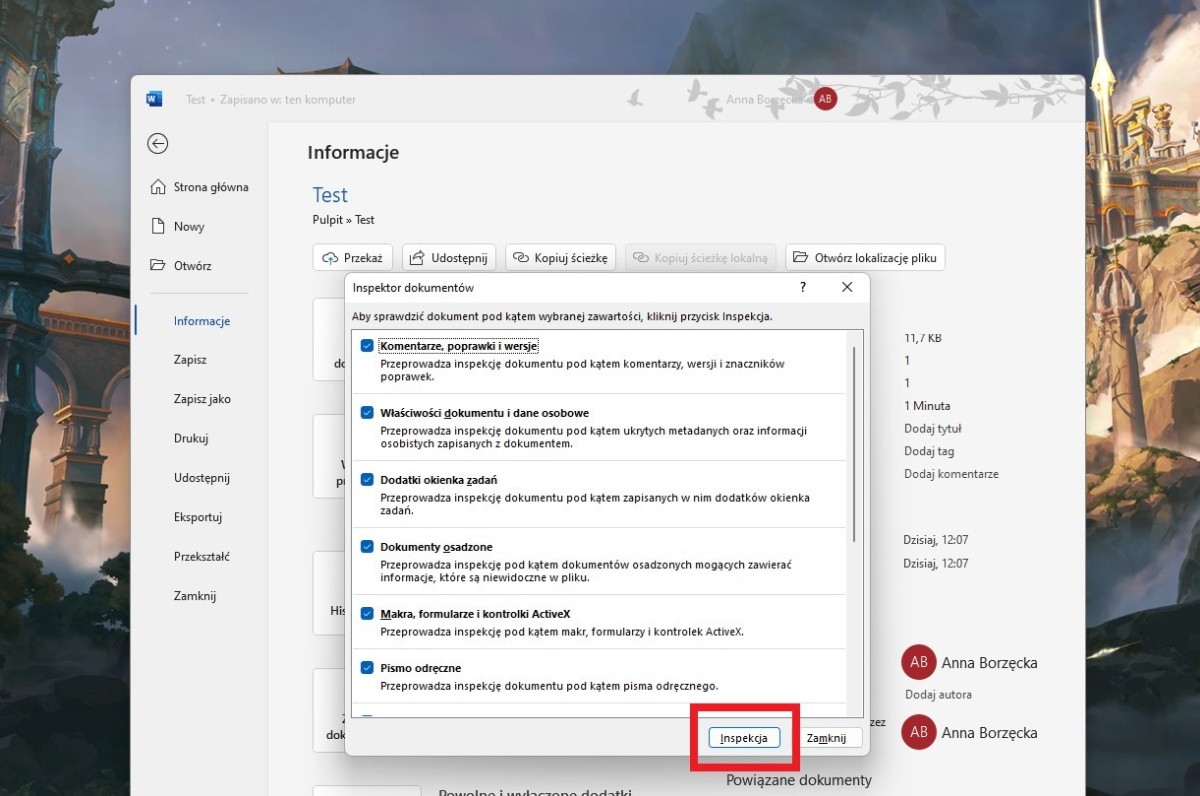1200x796 pixels.
Task: Uncheck the Pismo odręczne checkbox
Action: [x=367, y=668]
